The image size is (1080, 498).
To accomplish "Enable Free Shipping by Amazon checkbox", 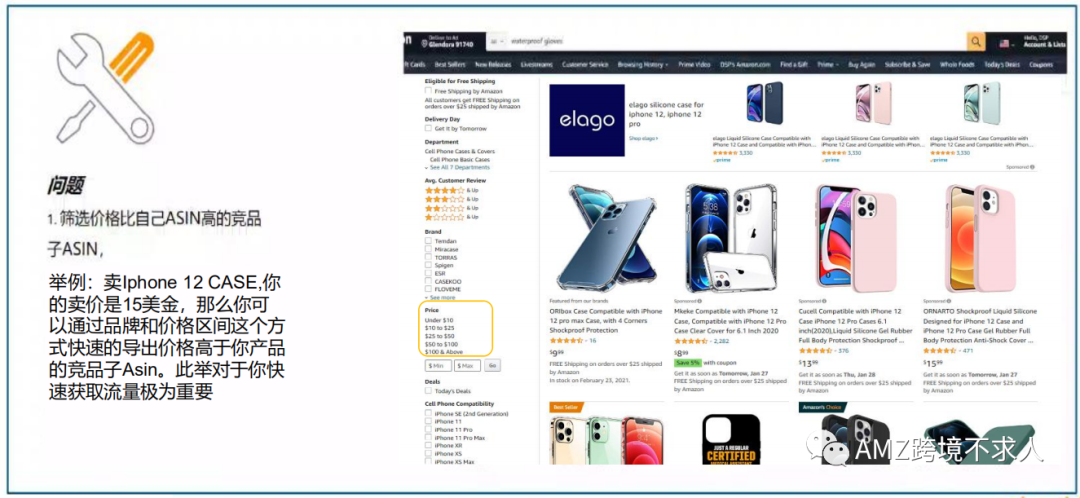I will [428, 91].
